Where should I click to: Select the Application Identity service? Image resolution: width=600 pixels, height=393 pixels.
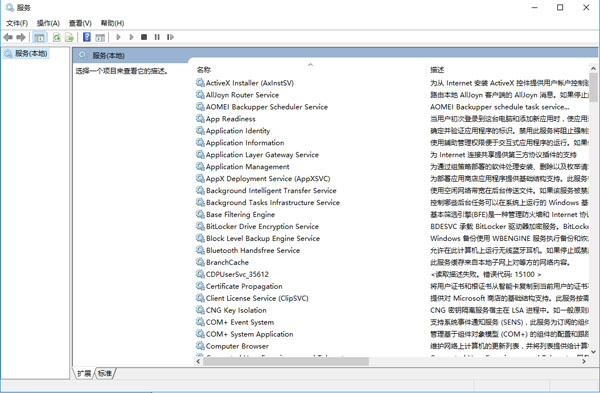pyautogui.click(x=238, y=131)
